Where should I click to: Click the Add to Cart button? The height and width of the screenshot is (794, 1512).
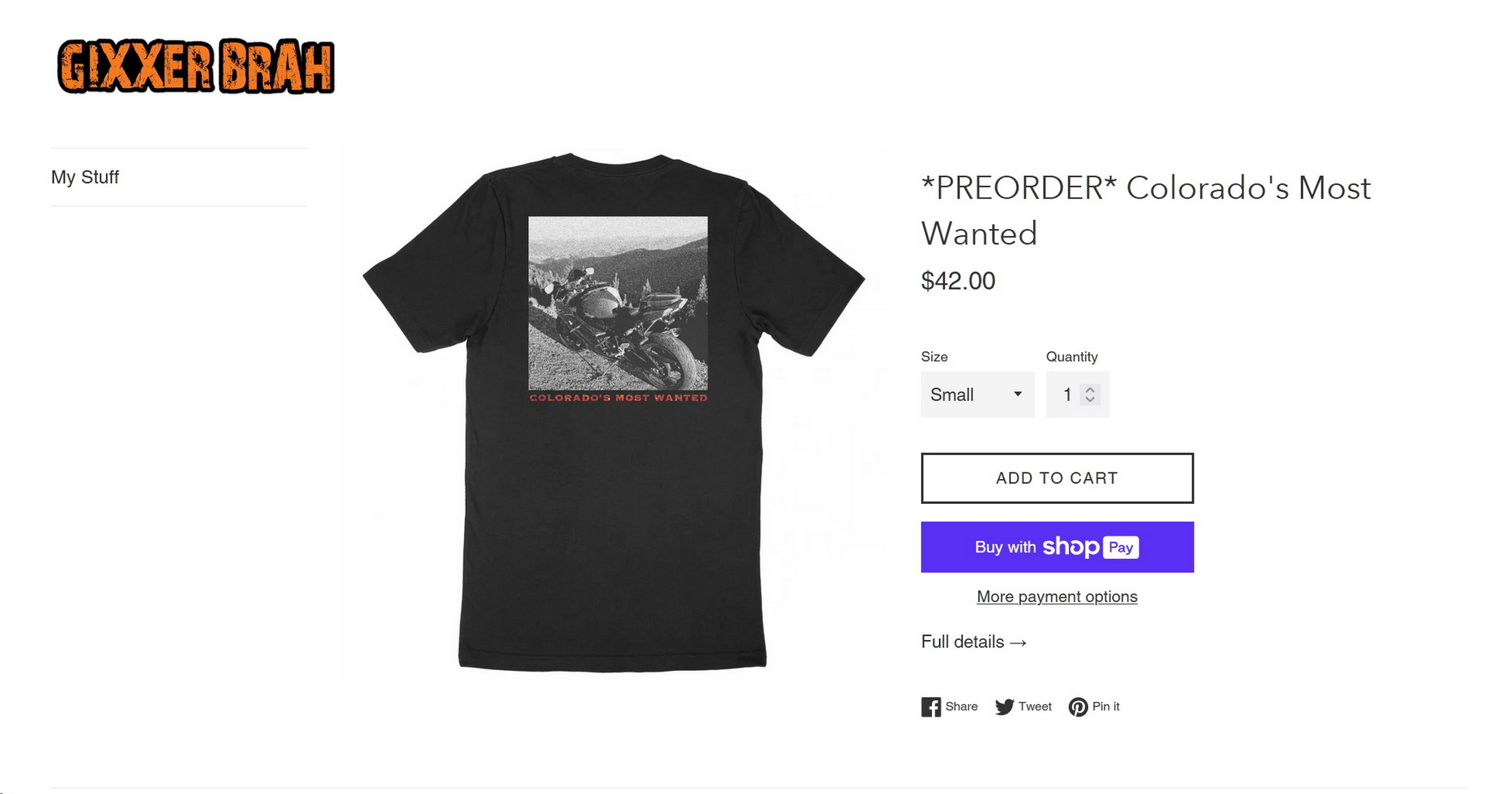1057,478
